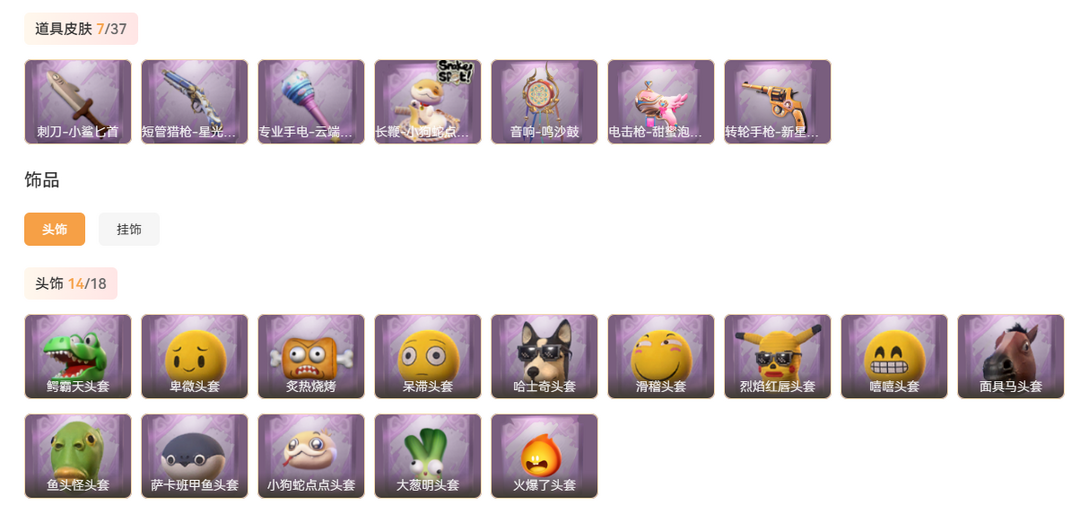Choose the 滑稽头套 smirk headgear
The height and width of the screenshot is (505, 1080).
click(x=661, y=357)
